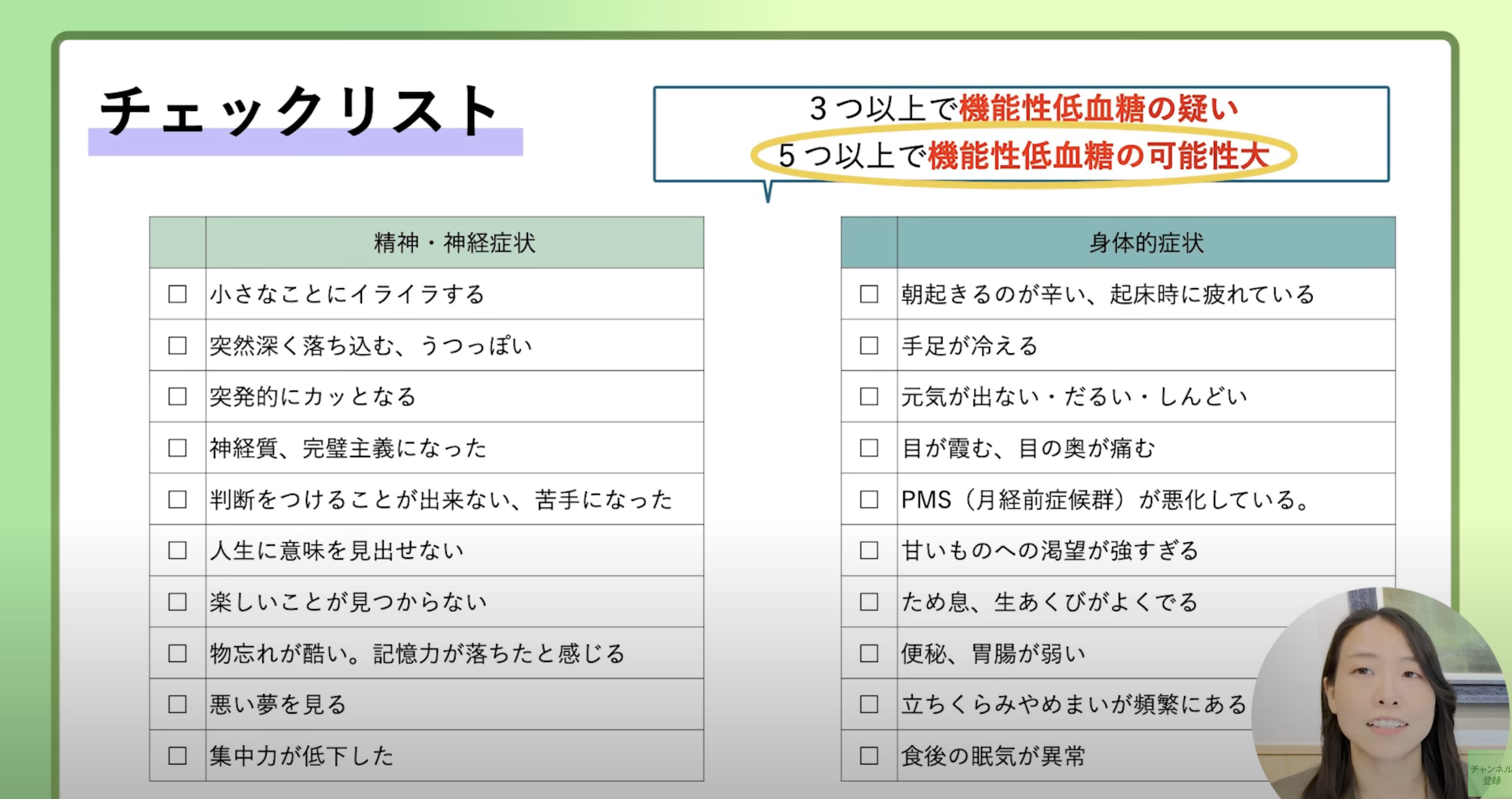Screen dimensions: 1512x799
Task: Tick checkbox beside 突然深く落ち込む、うつっぽい
Action: (177, 345)
